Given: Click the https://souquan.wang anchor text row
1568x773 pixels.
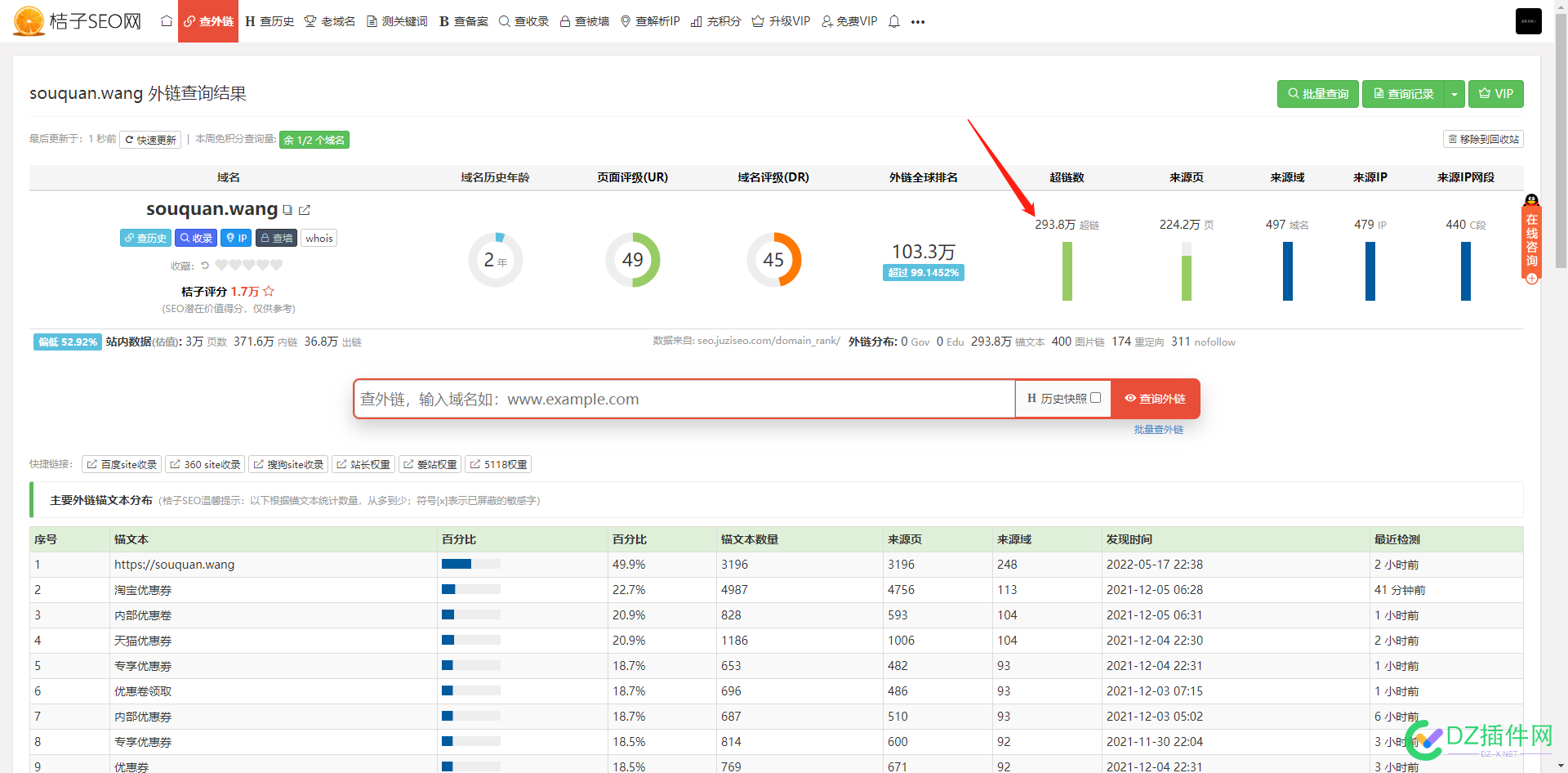Looking at the screenshot, I should click(776, 565).
